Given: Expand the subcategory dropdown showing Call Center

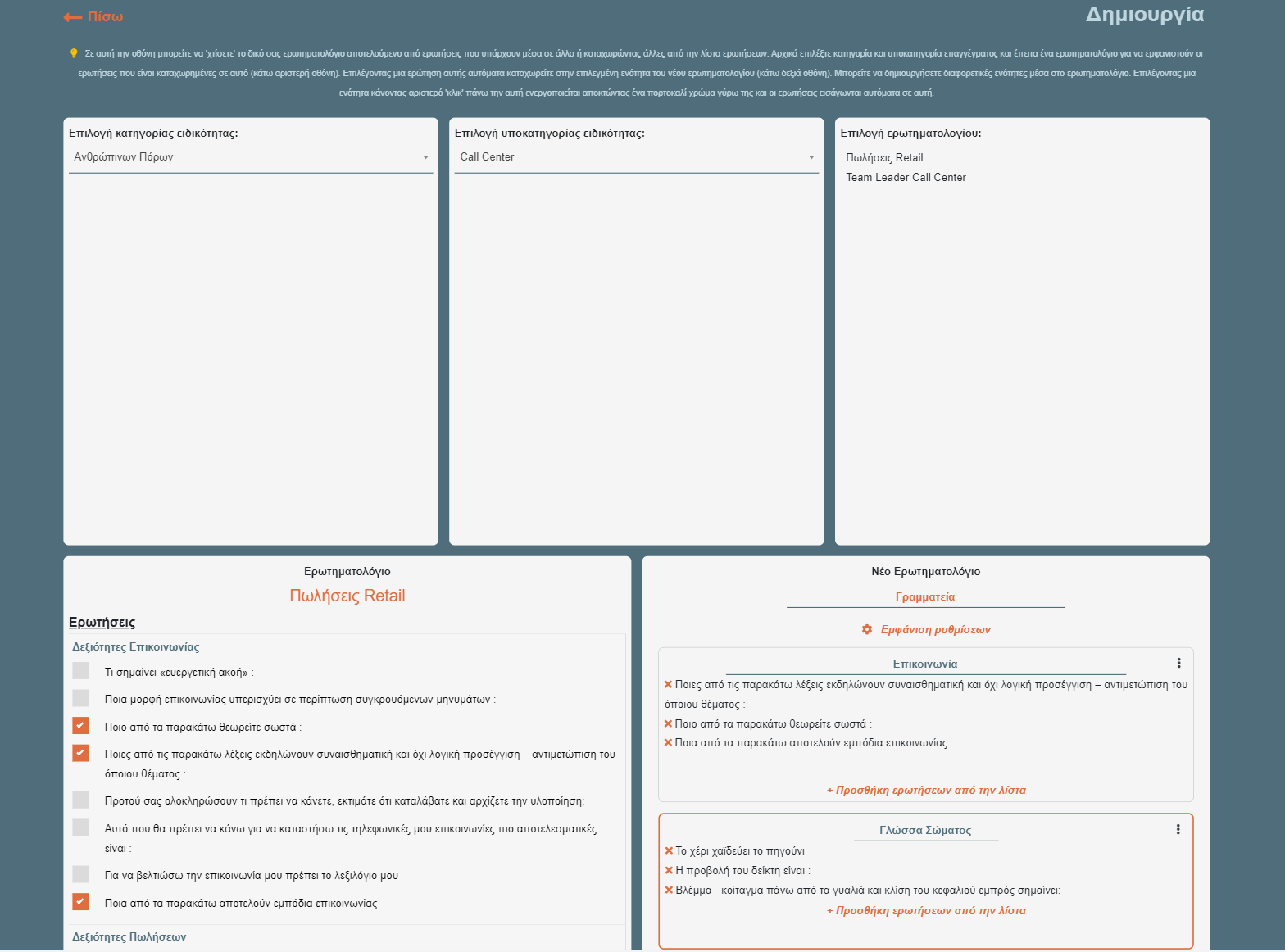Looking at the screenshot, I should tap(636, 157).
